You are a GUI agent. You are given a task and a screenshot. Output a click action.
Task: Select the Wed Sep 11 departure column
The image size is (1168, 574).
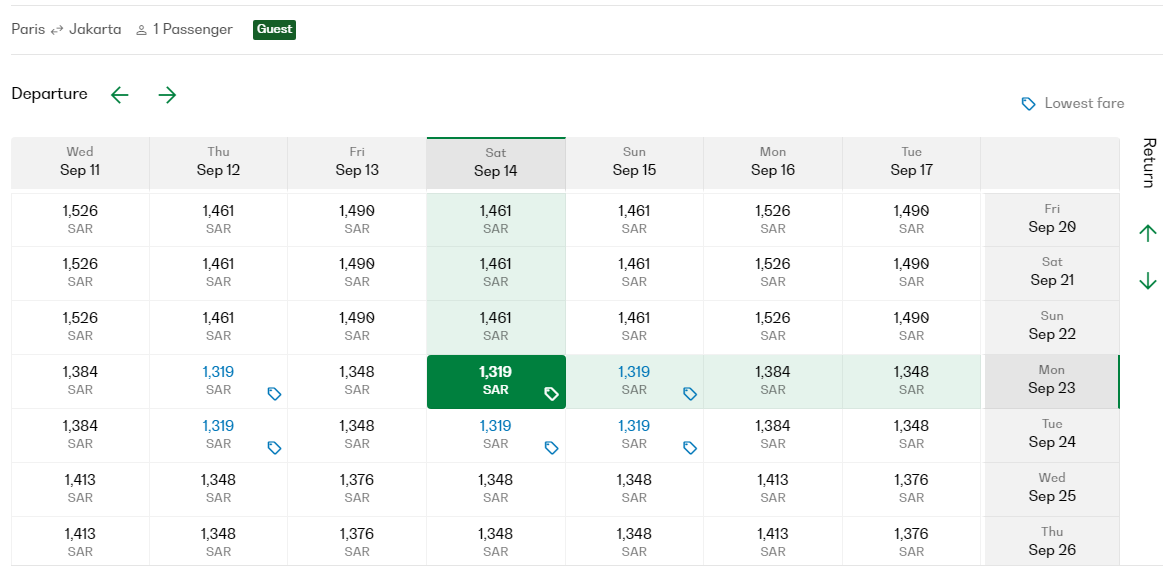coord(80,163)
